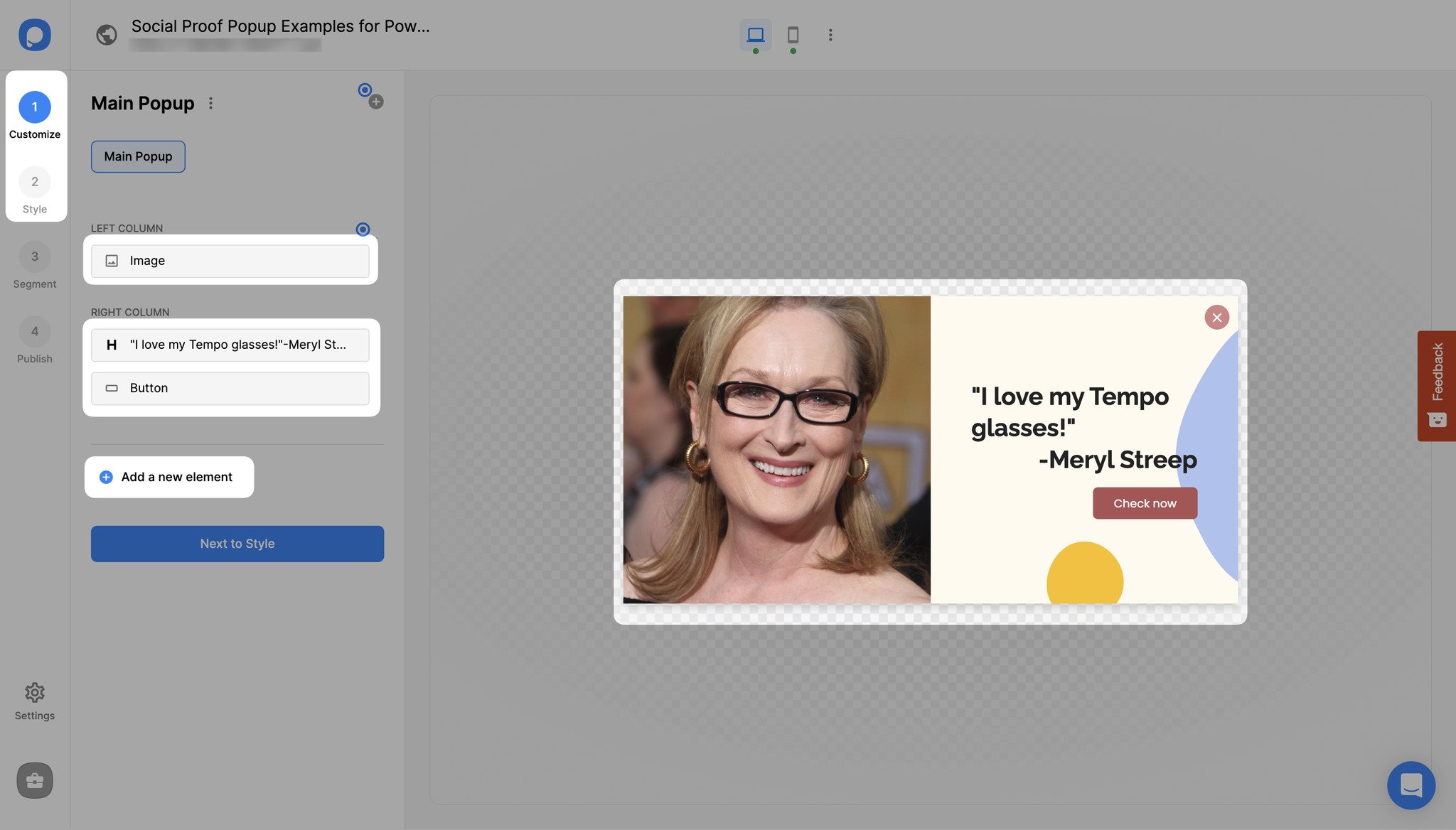Click Next to Style button
This screenshot has width=1456, height=830.
237,544
